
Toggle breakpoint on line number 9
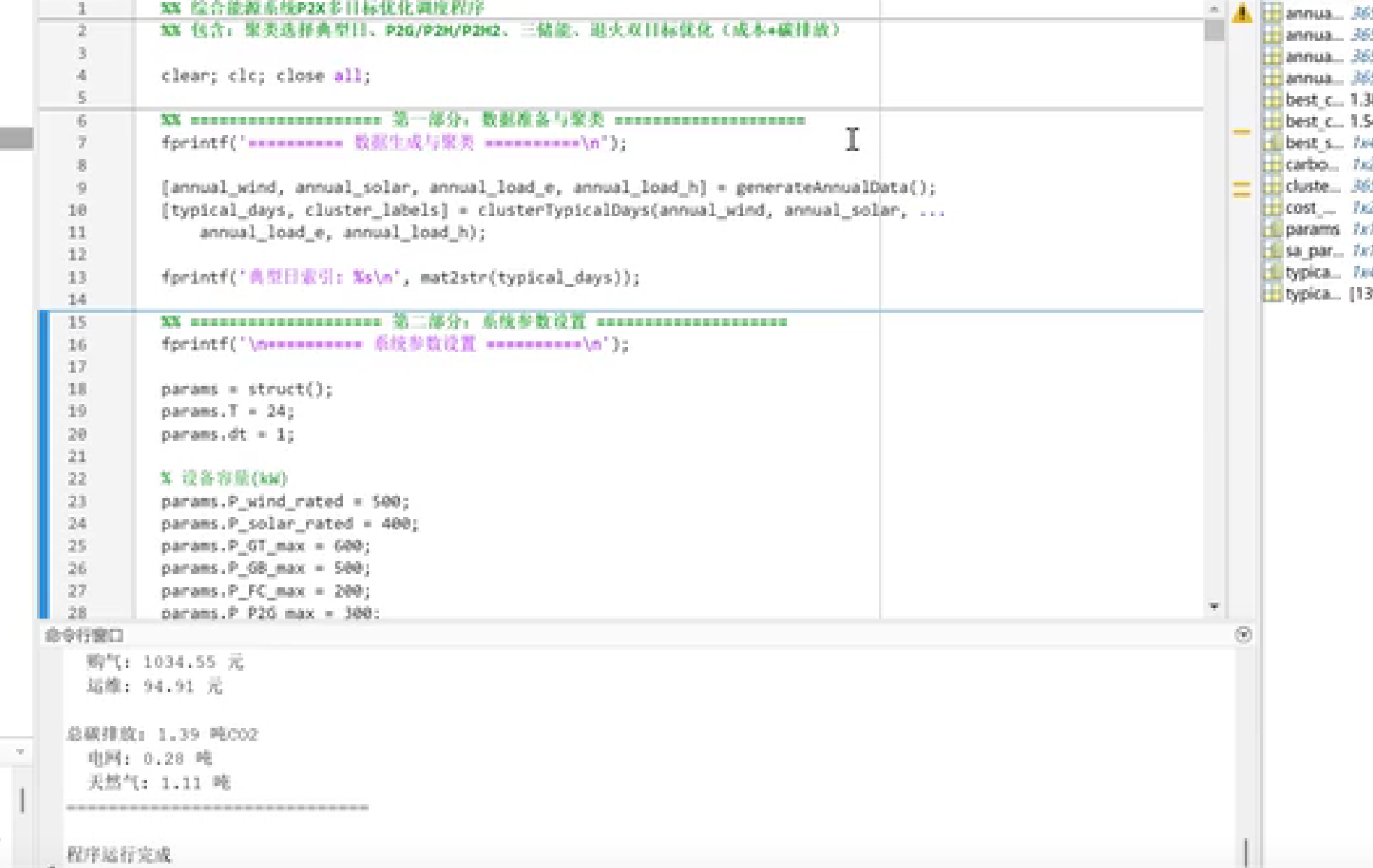point(82,187)
